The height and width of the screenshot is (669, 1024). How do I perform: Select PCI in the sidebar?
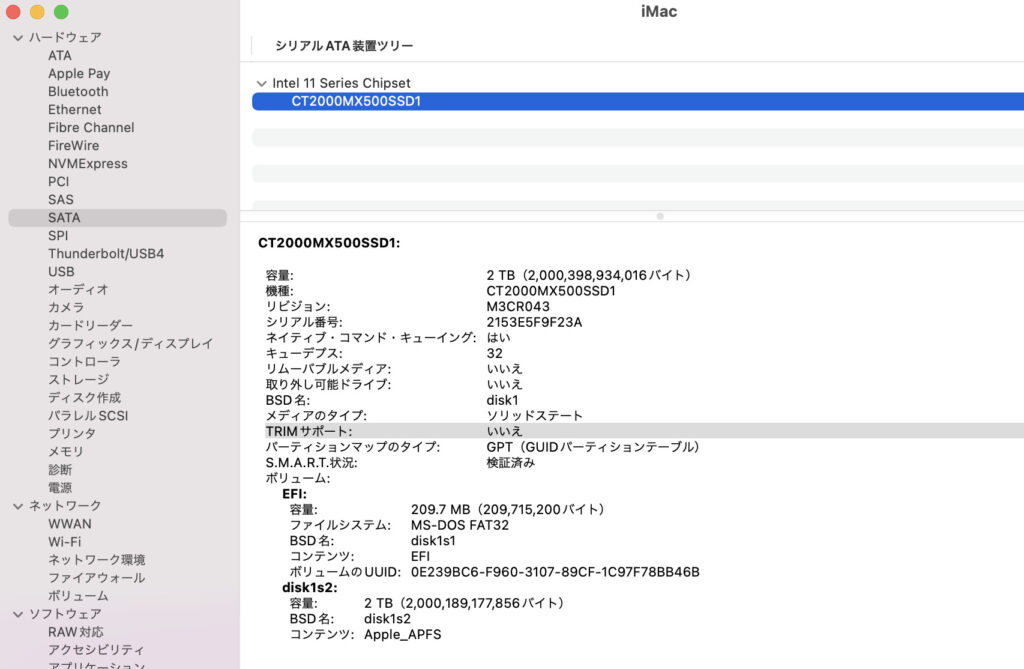58,182
